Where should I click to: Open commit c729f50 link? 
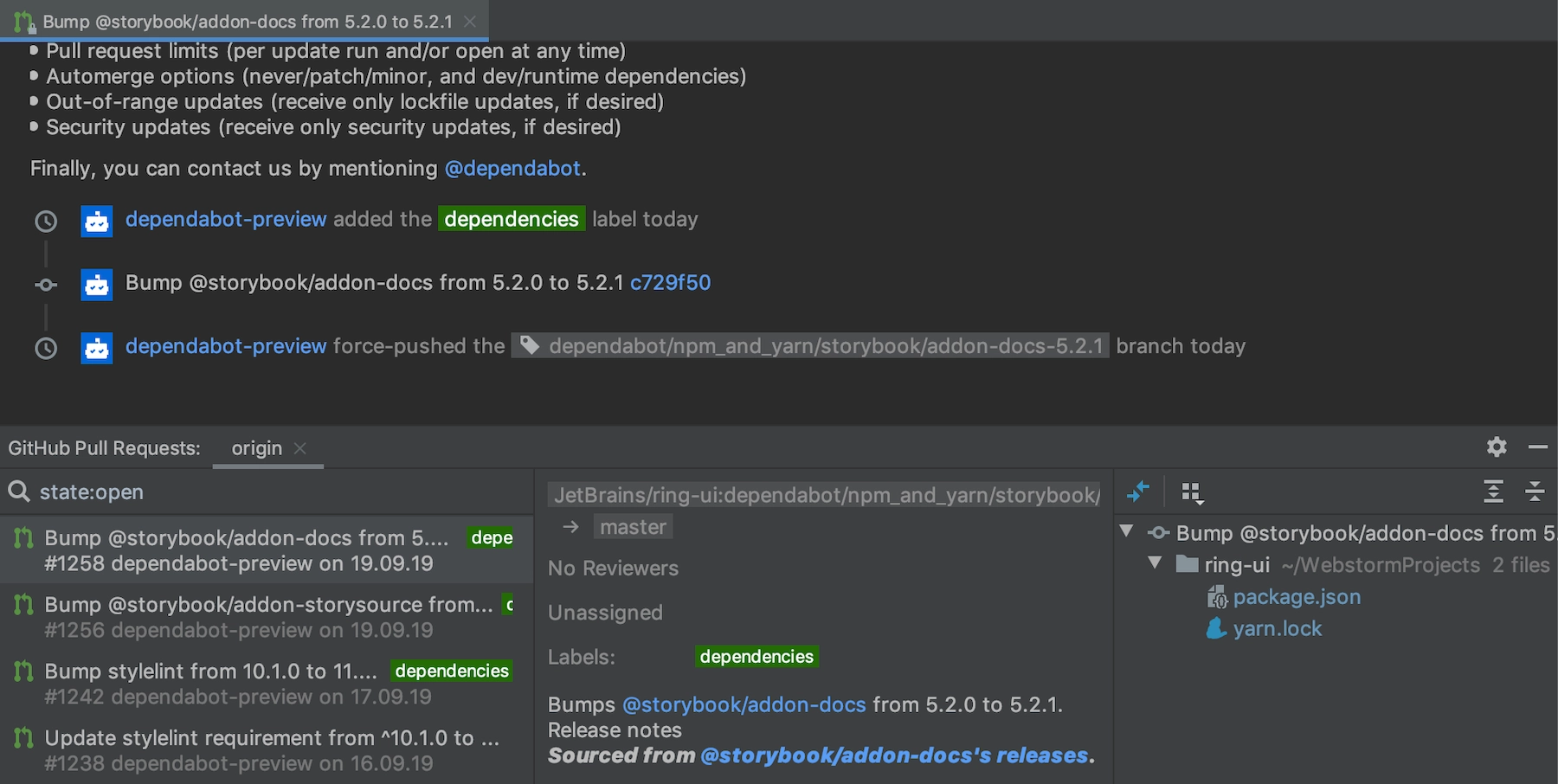[x=670, y=282]
